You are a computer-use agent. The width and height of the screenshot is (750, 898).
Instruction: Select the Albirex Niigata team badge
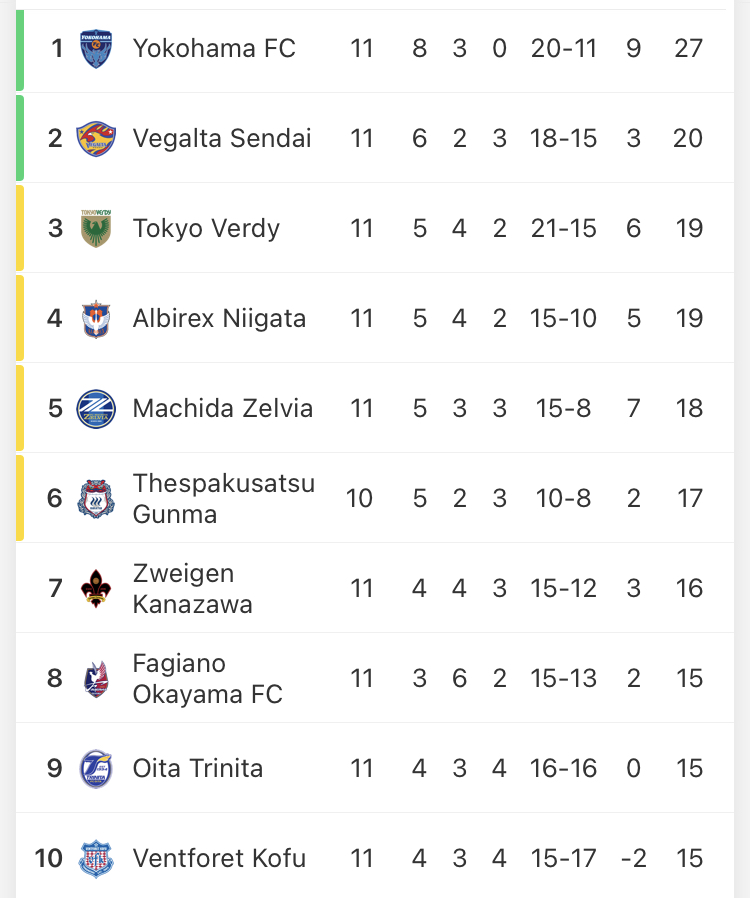click(x=96, y=318)
